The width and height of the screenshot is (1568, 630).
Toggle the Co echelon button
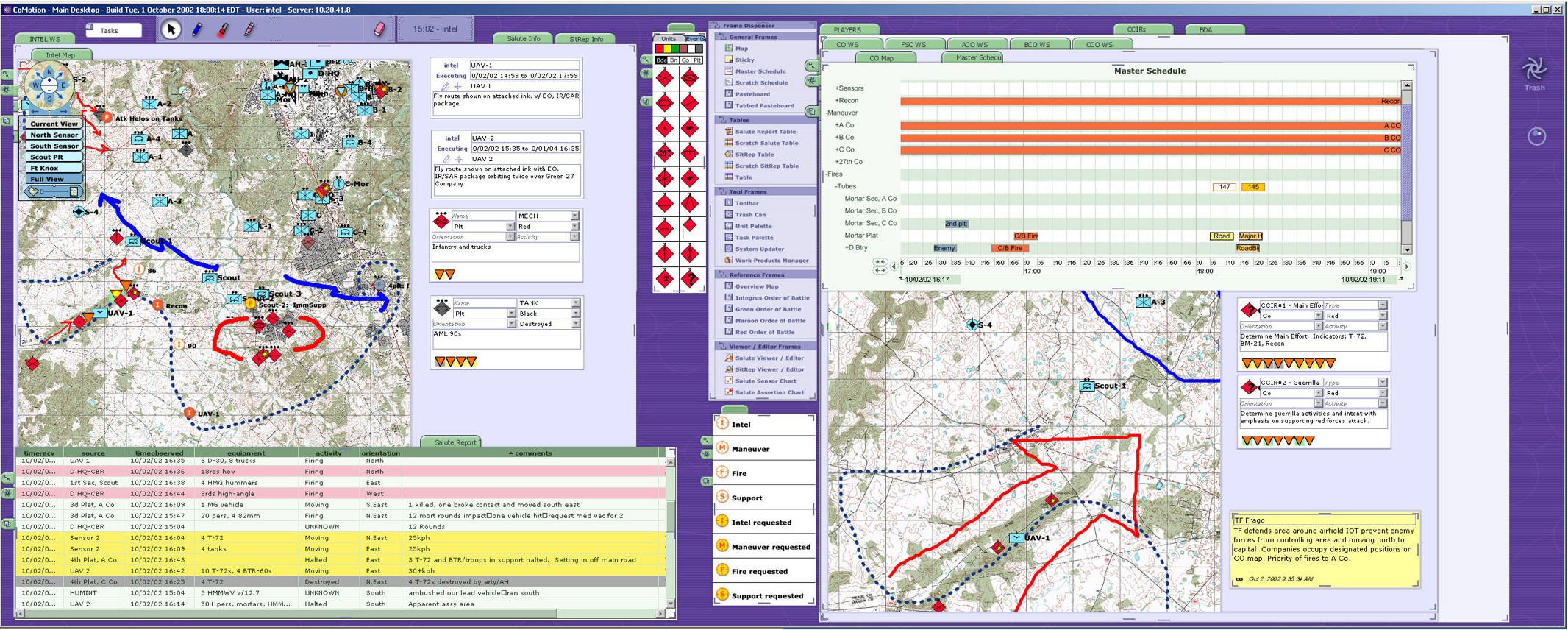tap(685, 60)
